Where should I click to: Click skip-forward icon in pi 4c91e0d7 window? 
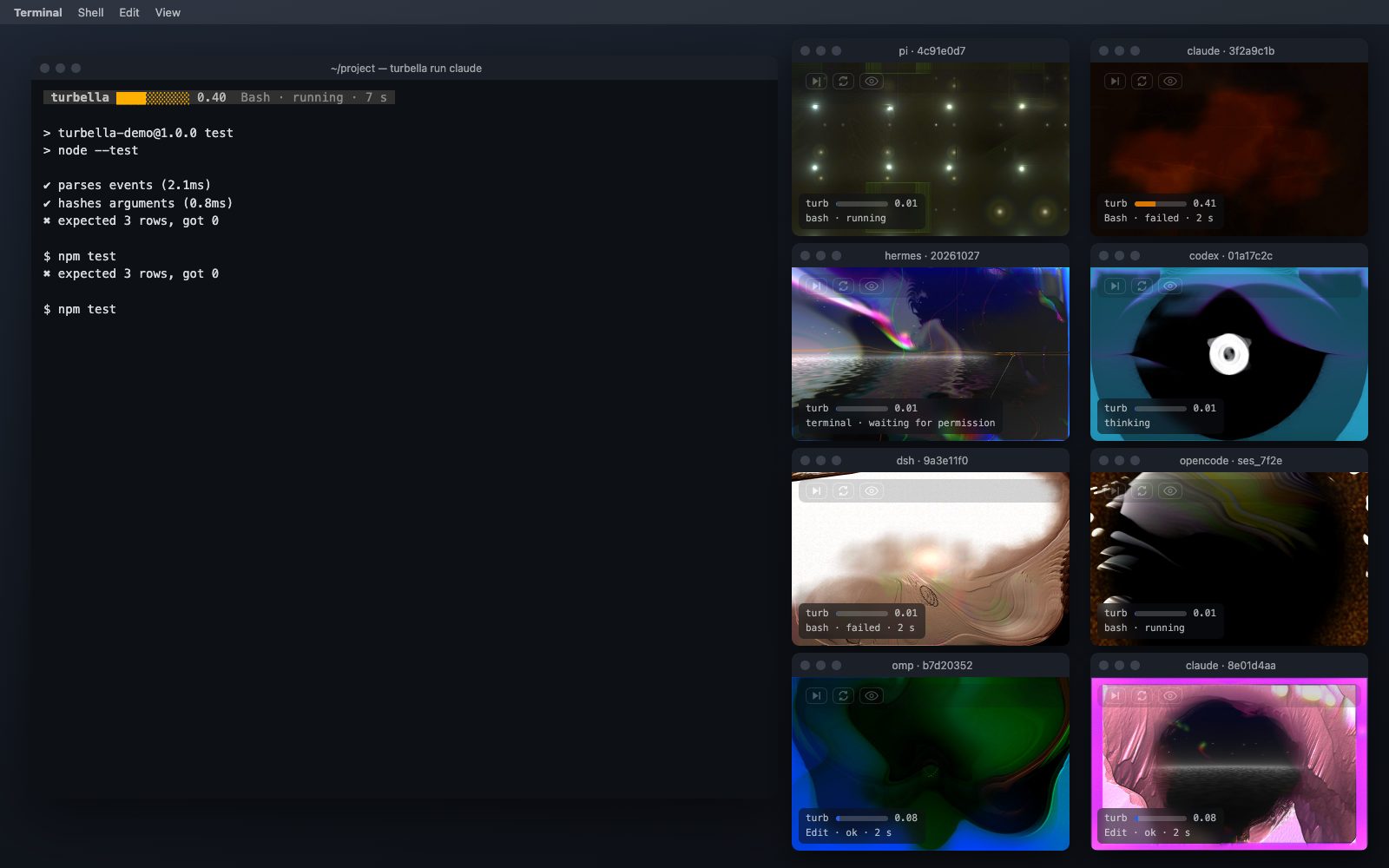click(816, 82)
